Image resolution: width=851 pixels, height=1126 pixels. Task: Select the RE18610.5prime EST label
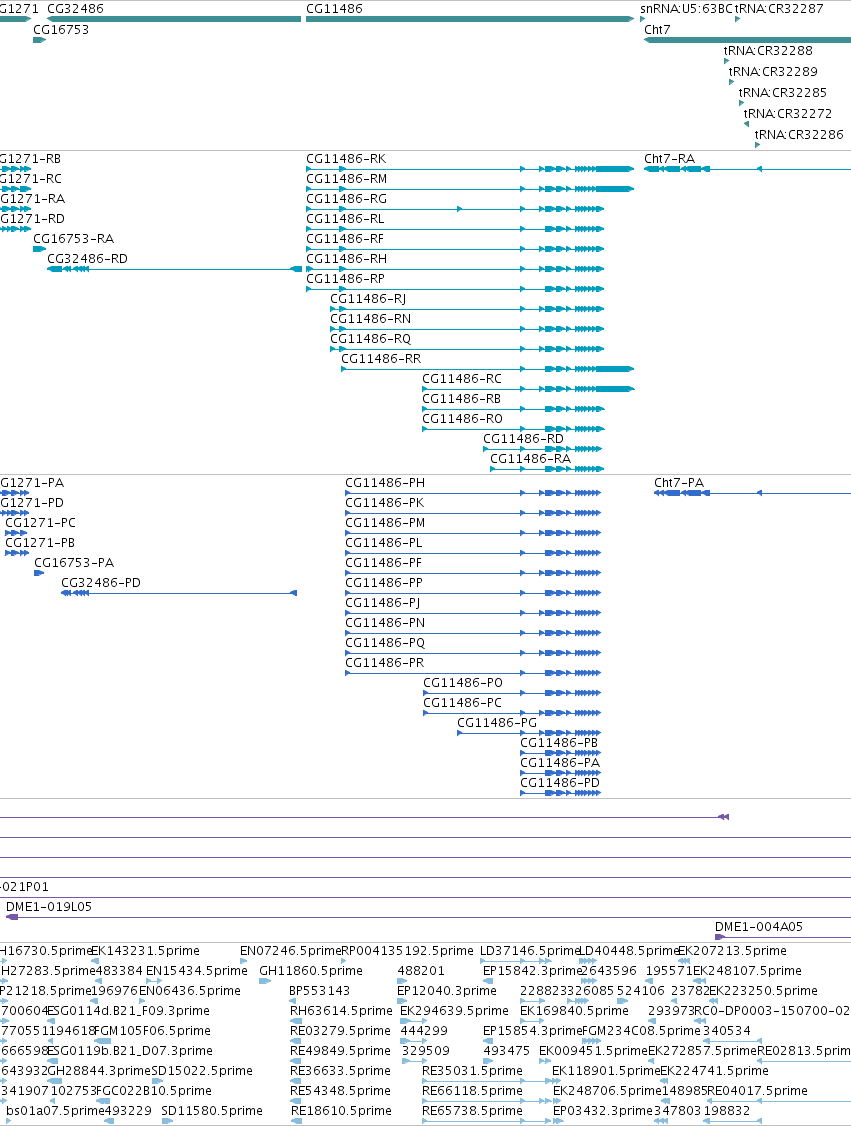pos(341,1111)
